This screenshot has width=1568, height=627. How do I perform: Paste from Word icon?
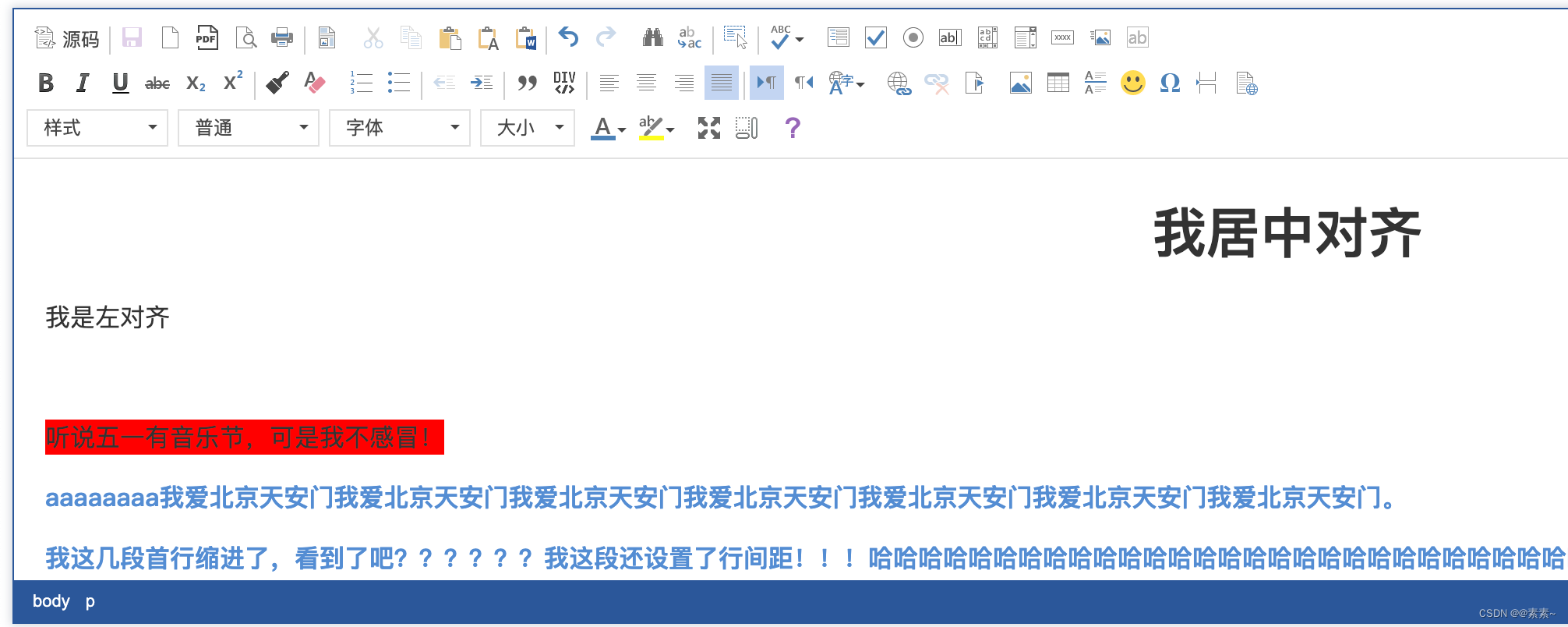tap(526, 37)
